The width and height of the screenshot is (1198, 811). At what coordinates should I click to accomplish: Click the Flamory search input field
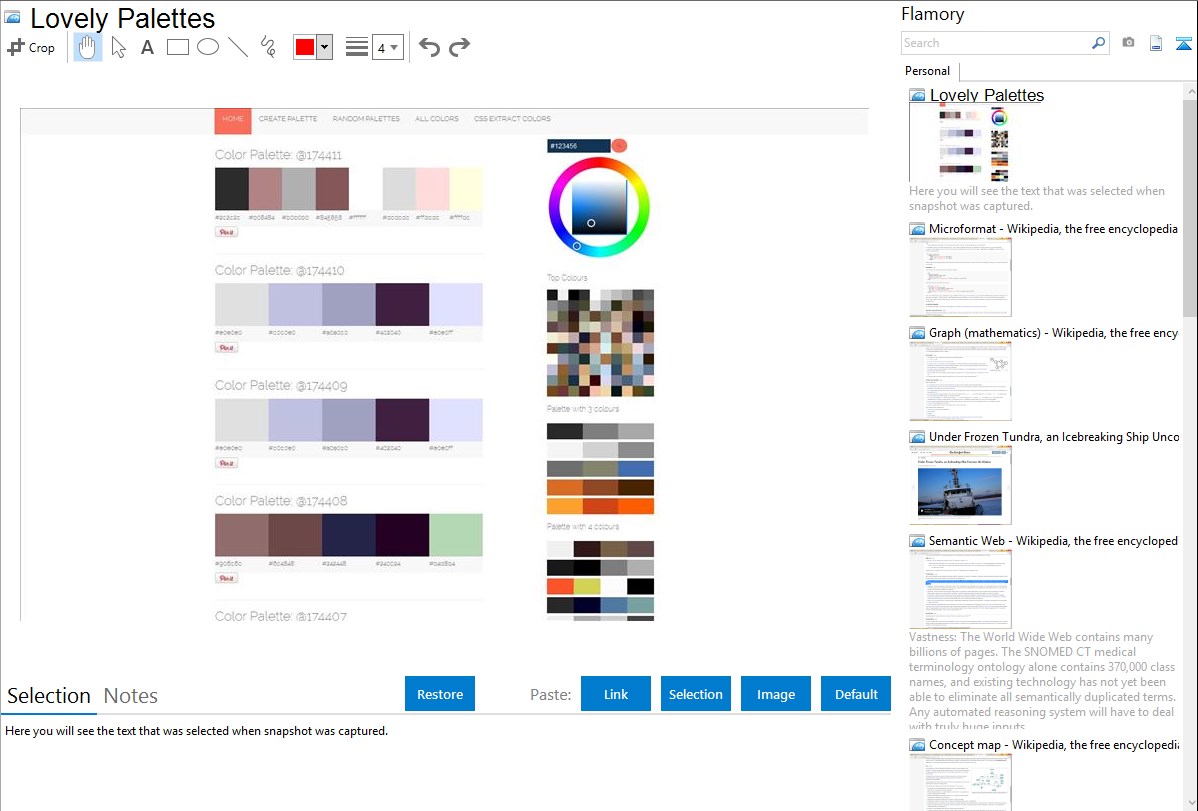pos(995,43)
